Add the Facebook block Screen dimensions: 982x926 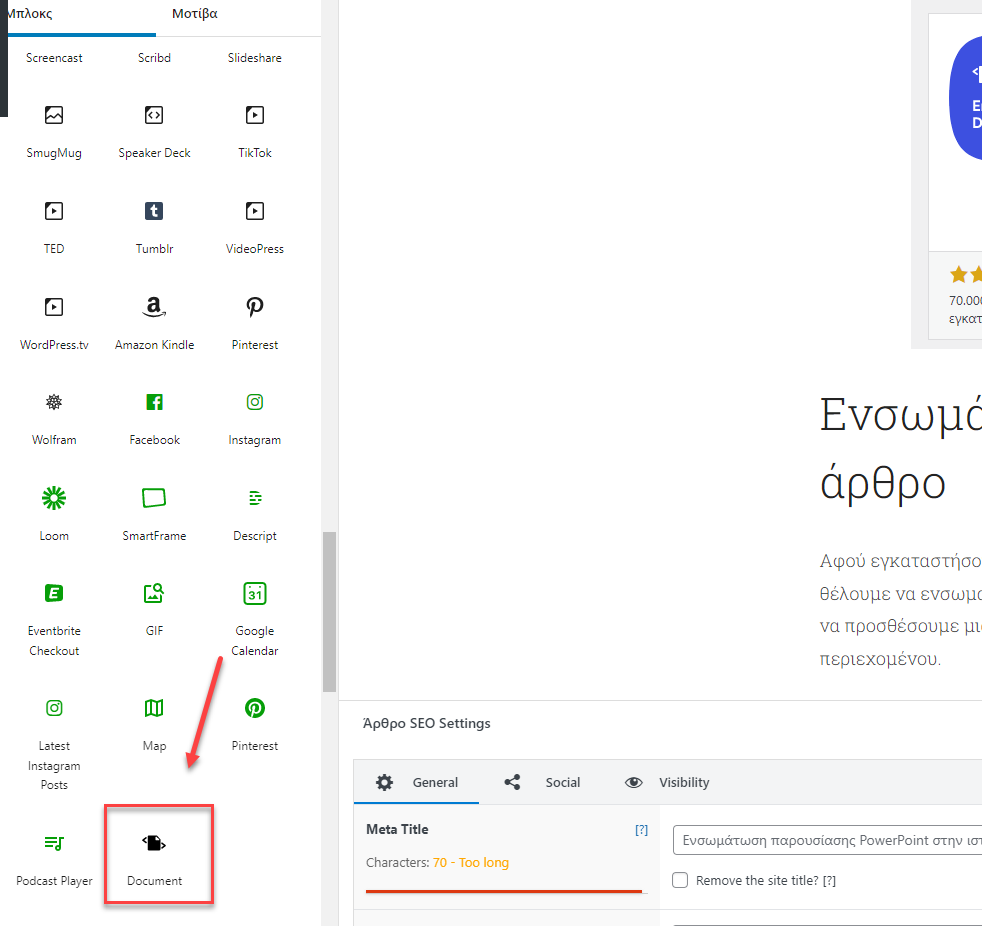pos(154,419)
